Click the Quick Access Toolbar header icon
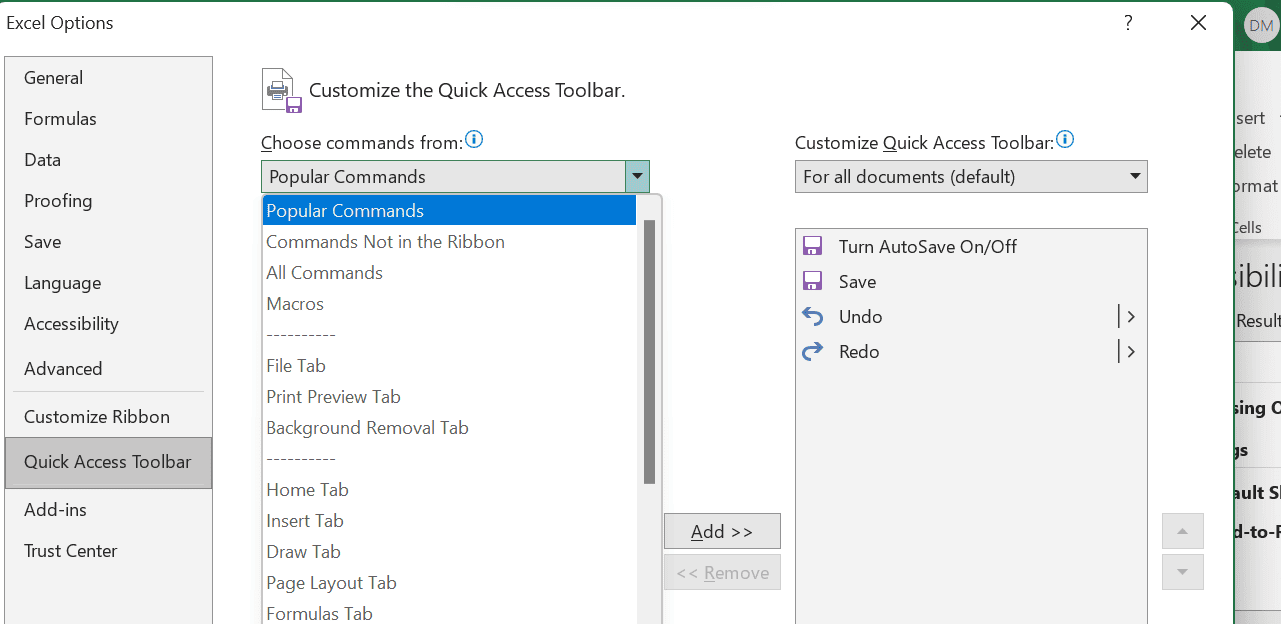This screenshot has height=624, width=1281. click(279, 89)
